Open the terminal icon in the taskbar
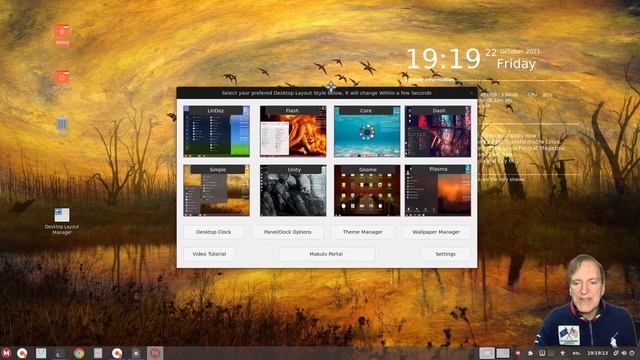Viewport: 640px width, 360px height. coord(60,353)
